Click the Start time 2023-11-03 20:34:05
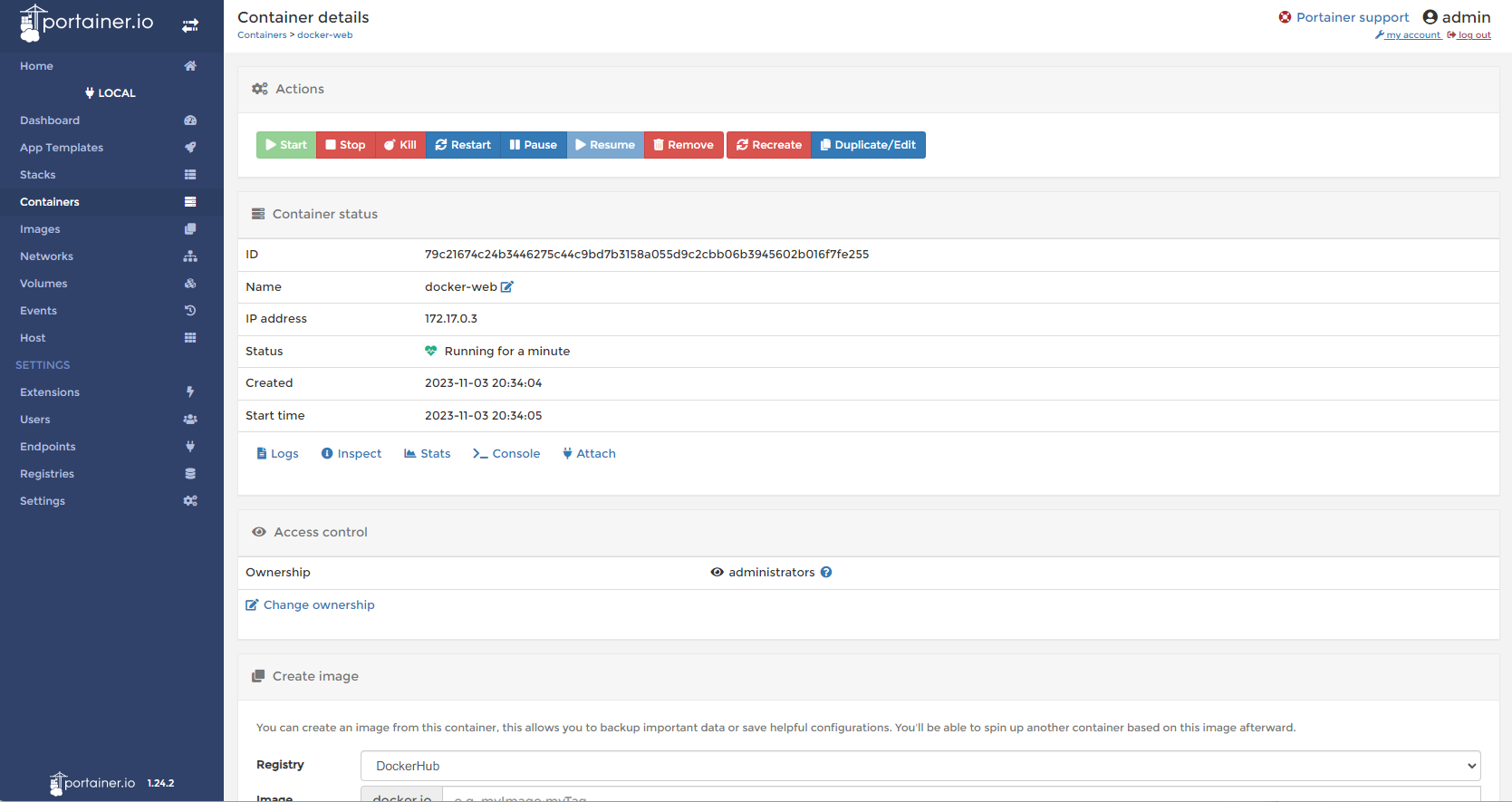Screen dimensions: 1512x802 484,416
